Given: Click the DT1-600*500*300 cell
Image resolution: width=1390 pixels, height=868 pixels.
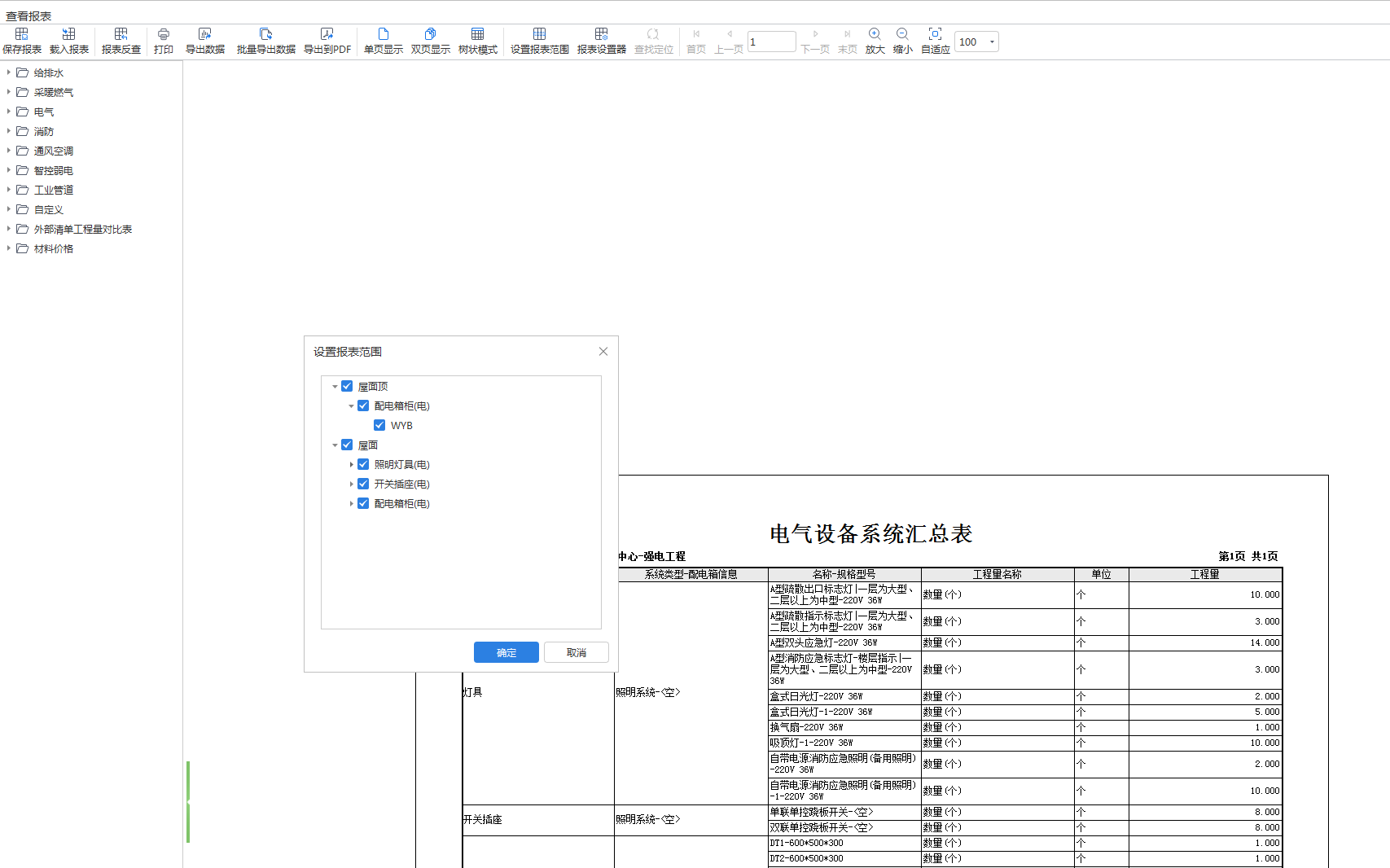Looking at the screenshot, I should pyautogui.click(x=844, y=843).
